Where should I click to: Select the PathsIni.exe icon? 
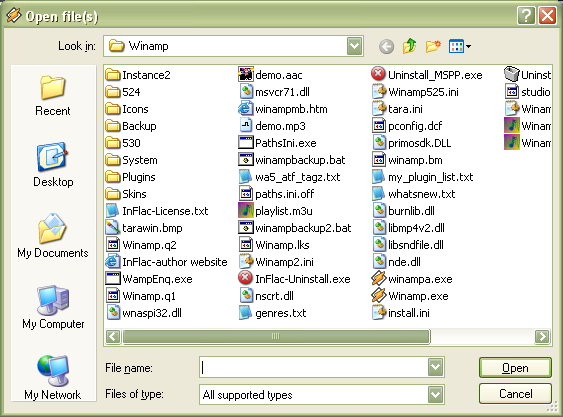click(246, 143)
